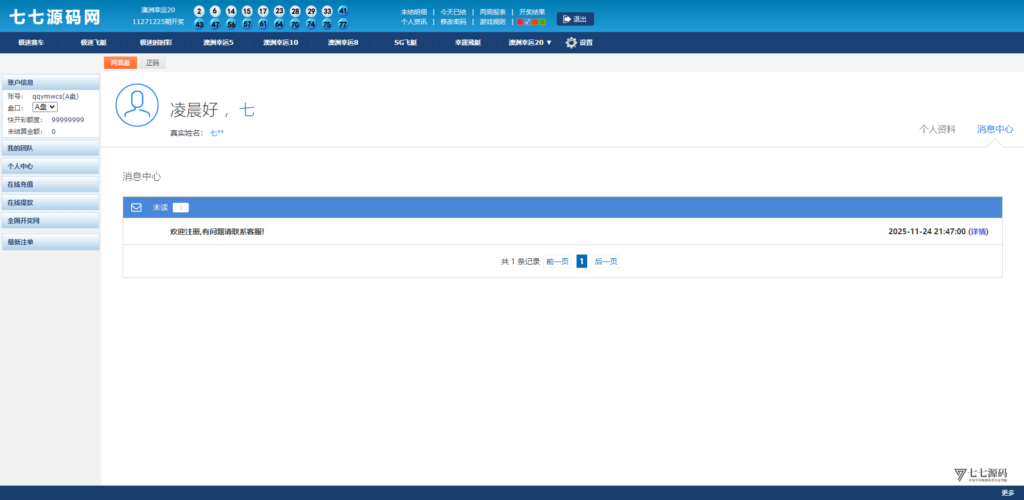Open the 两周报表 report link

pos(492,12)
